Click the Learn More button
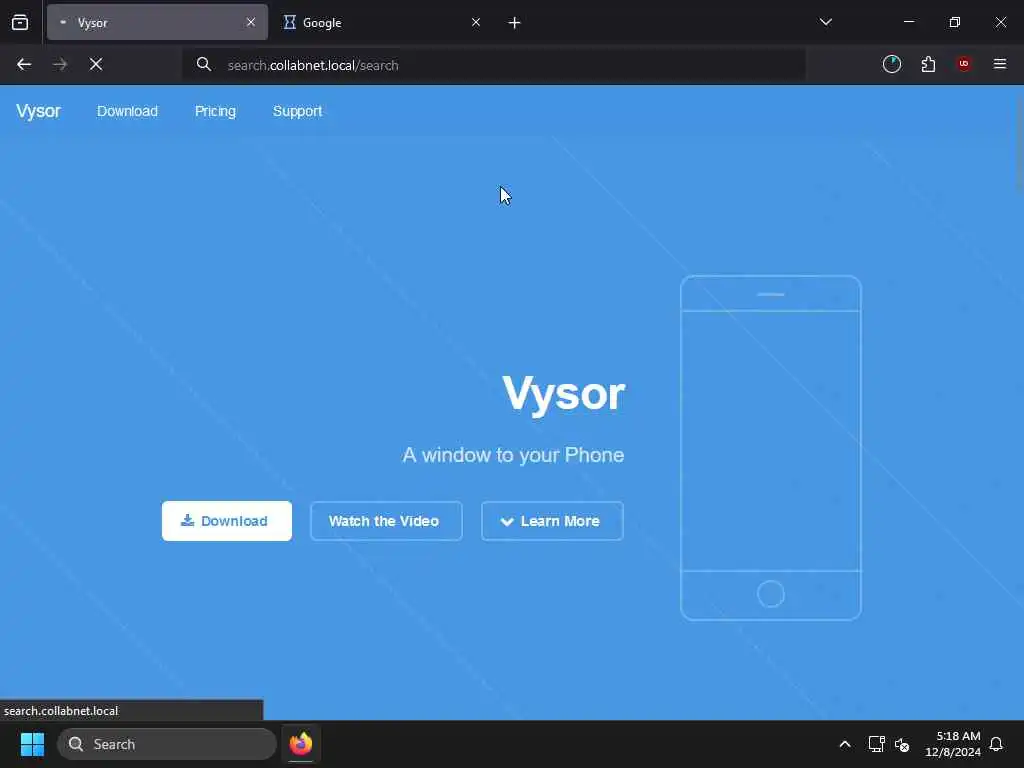 point(552,520)
